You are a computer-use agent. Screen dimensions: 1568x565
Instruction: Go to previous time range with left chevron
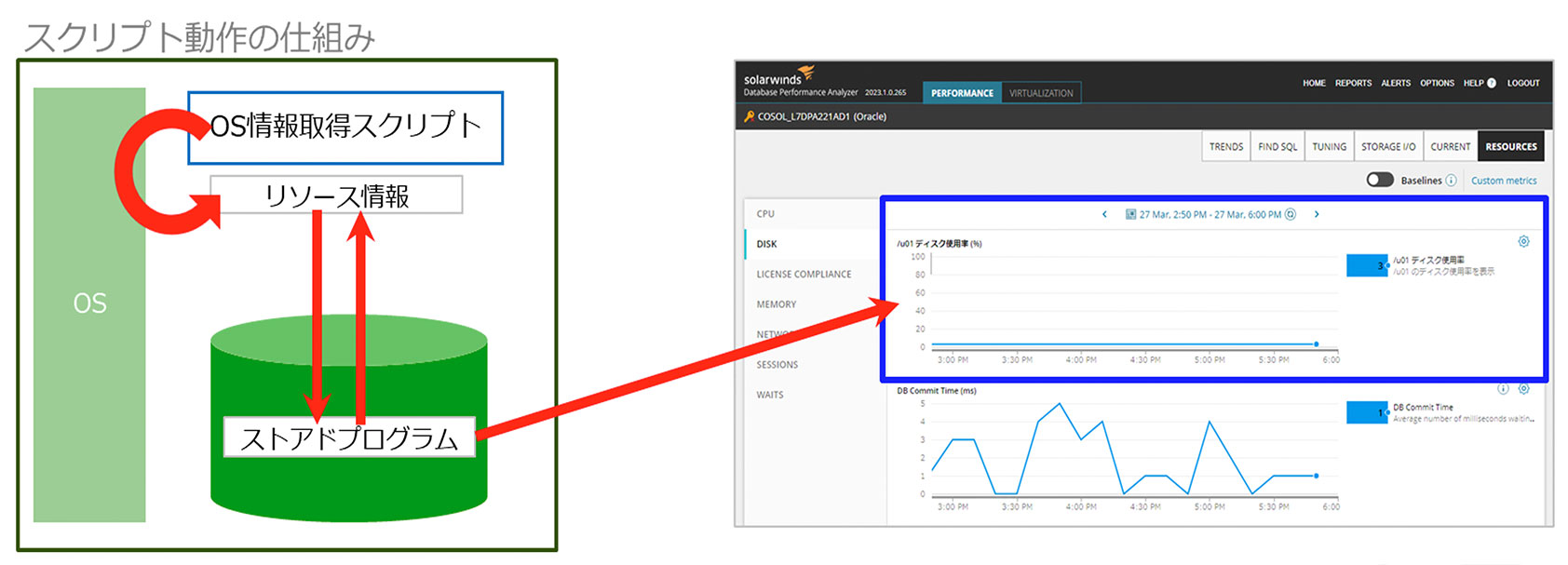[x=1104, y=214]
